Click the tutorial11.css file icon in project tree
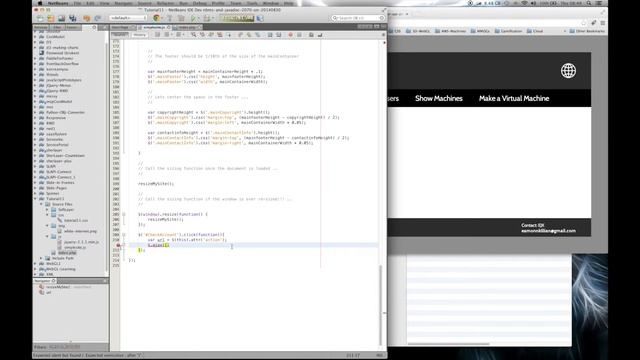640x360 pixels. point(60,220)
